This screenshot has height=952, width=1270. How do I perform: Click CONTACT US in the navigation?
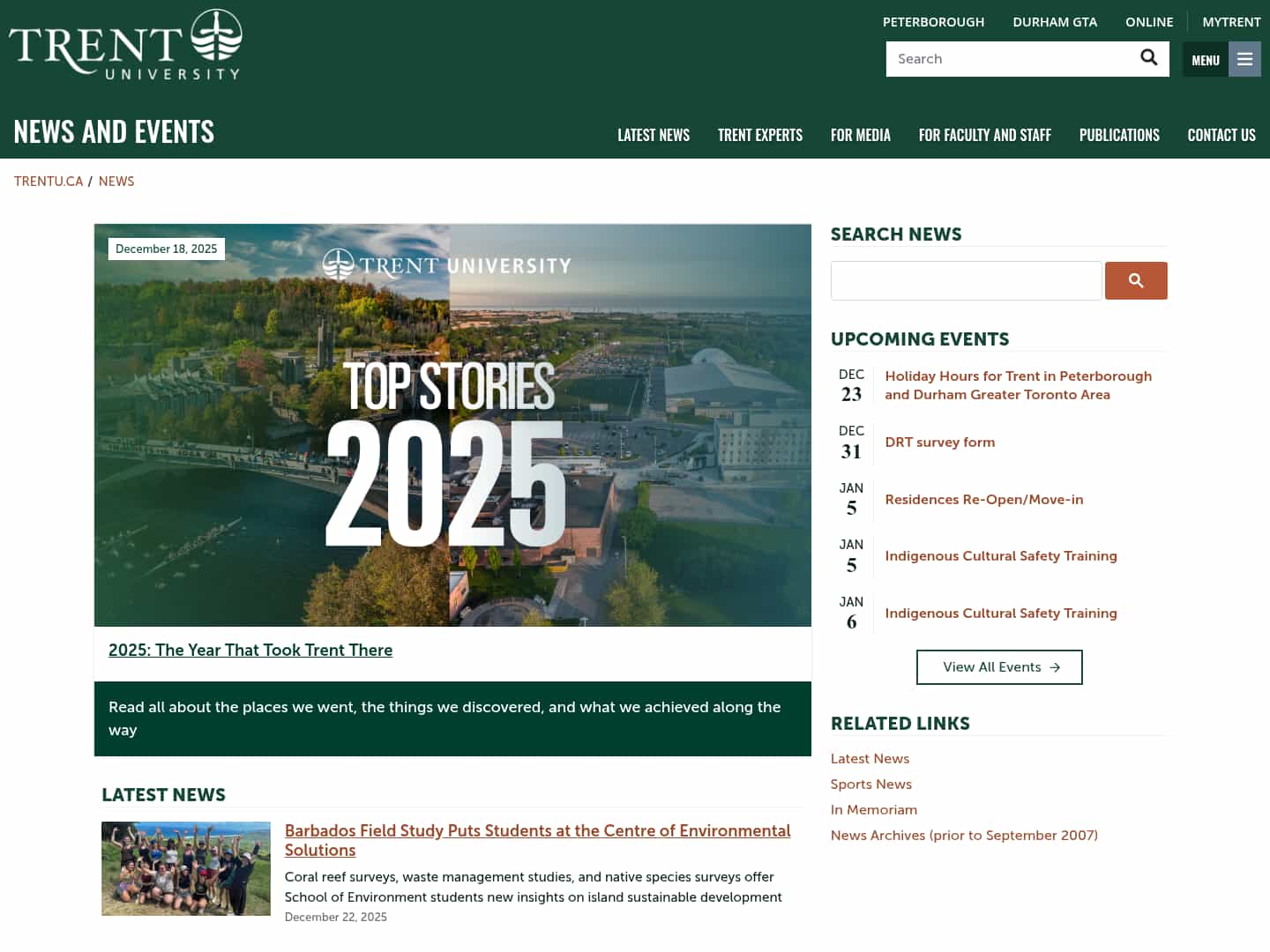point(1221,135)
